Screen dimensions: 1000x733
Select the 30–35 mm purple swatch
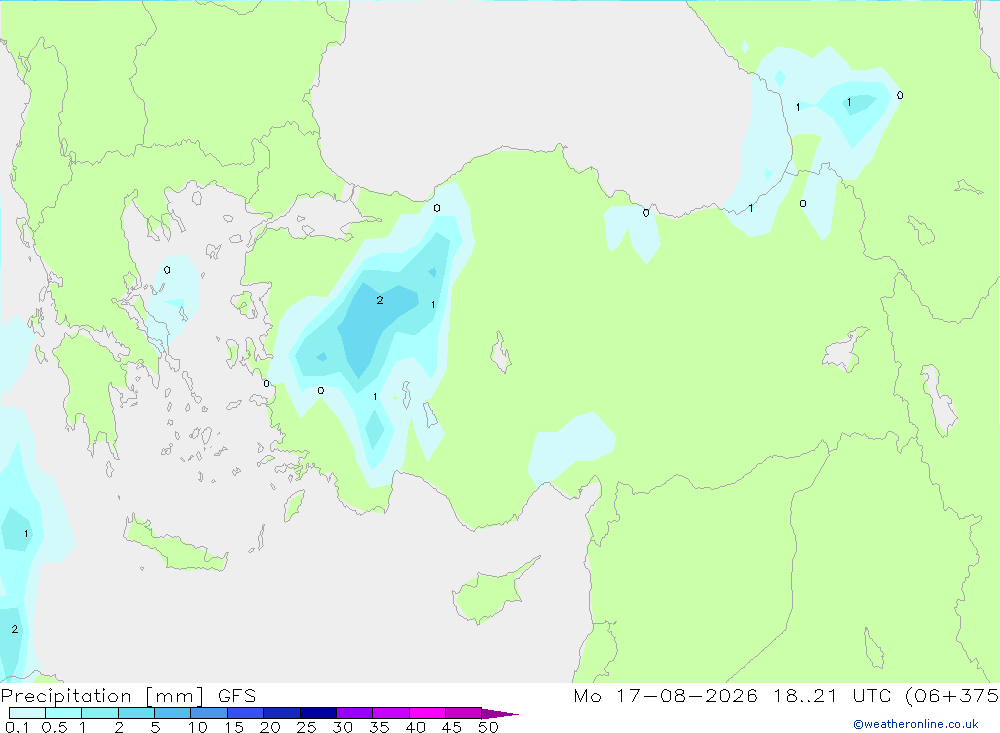click(x=355, y=713)
